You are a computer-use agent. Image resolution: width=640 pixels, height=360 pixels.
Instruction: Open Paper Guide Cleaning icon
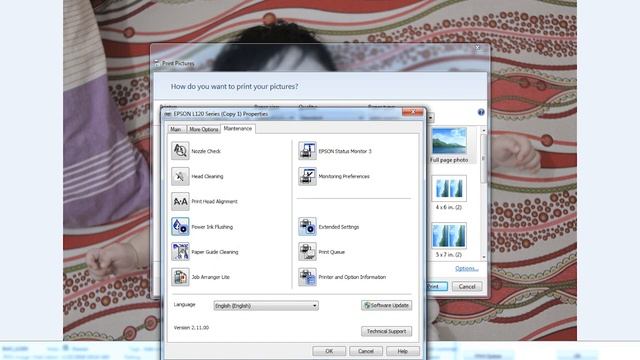(x=180, y=251)
